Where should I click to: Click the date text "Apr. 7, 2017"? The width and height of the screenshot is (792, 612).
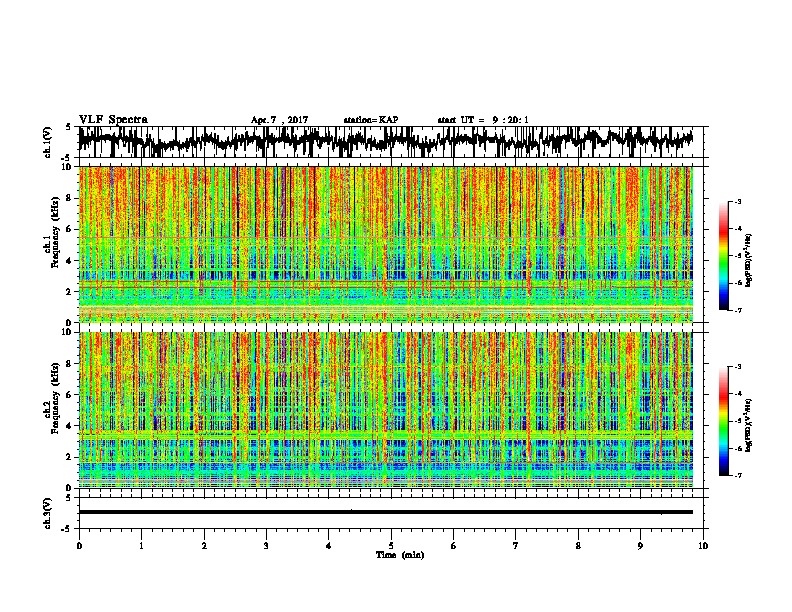pyautogui.click(x=279, y=120)
